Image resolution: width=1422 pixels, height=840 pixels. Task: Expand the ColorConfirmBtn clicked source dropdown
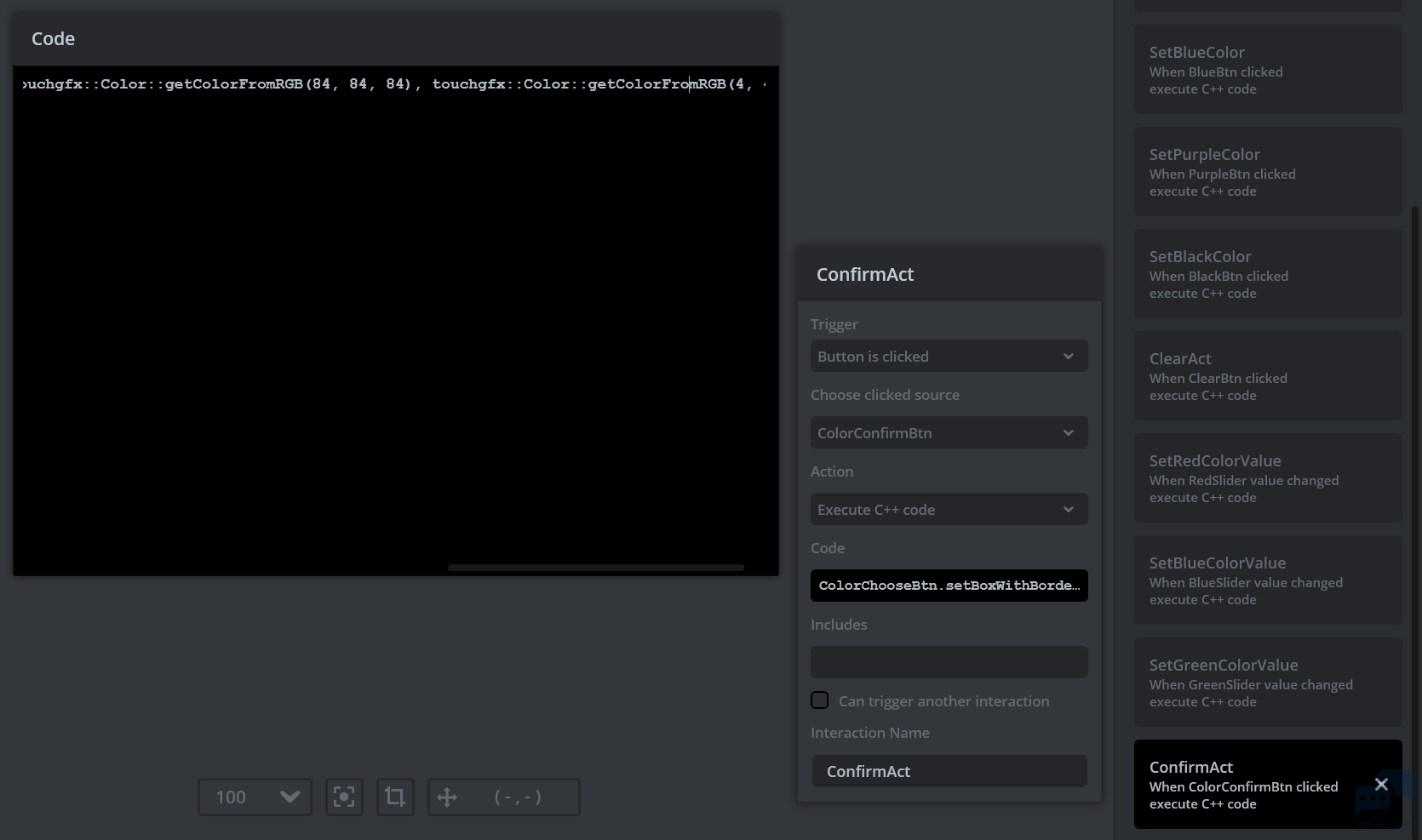(x=949, y=433)
